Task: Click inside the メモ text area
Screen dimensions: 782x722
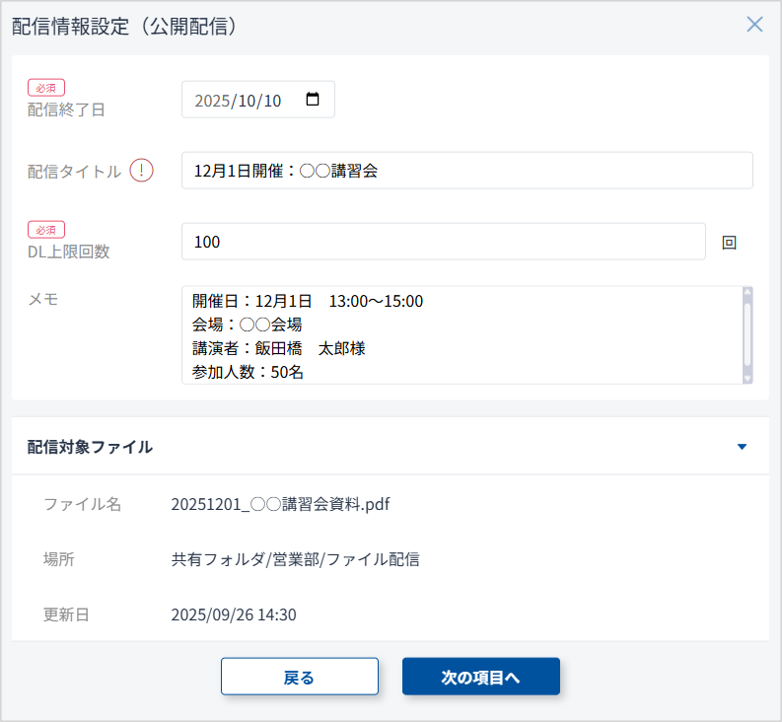Action: tap(460, 336)
